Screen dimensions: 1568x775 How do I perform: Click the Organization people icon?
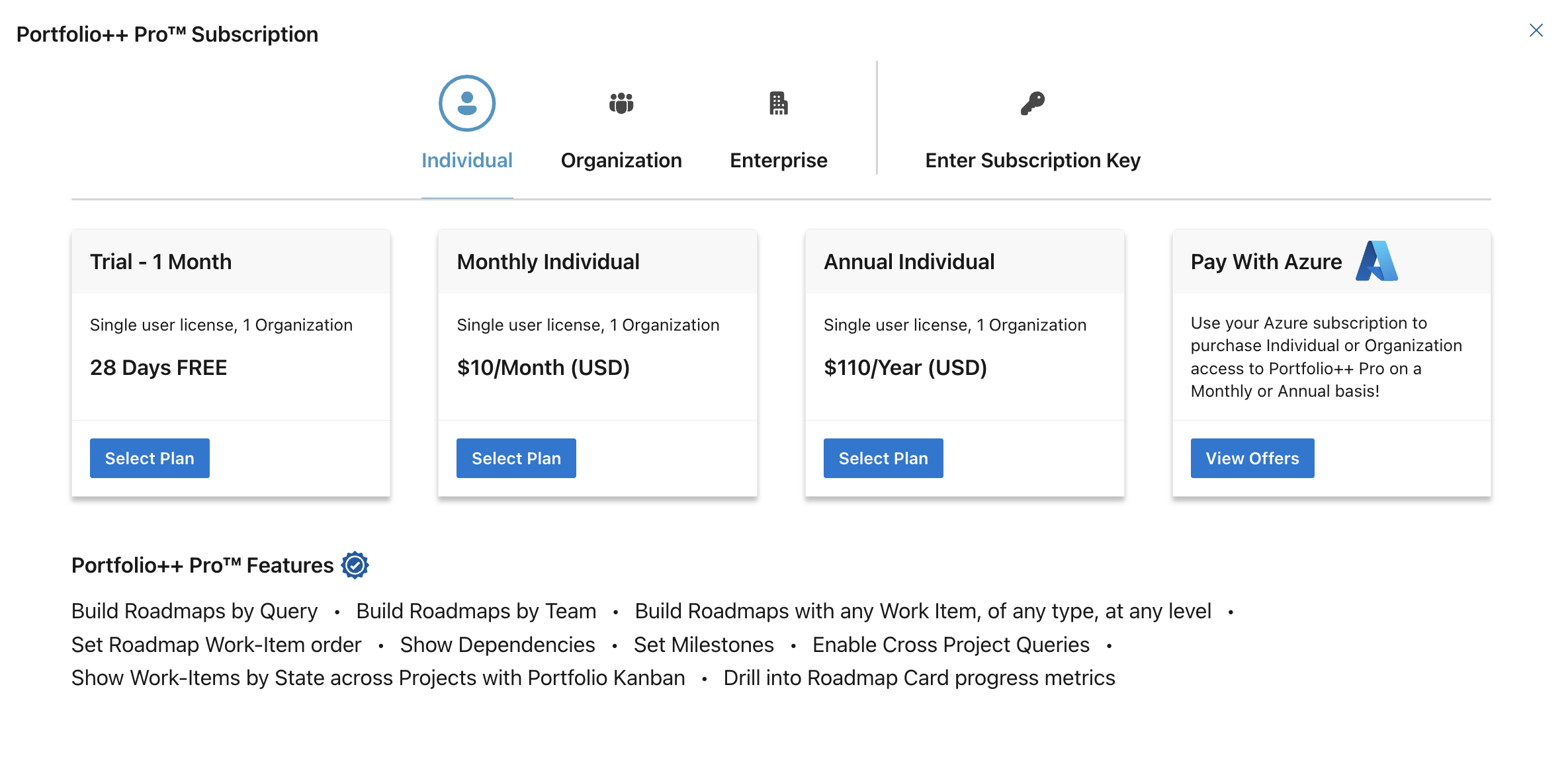point(621,103)
